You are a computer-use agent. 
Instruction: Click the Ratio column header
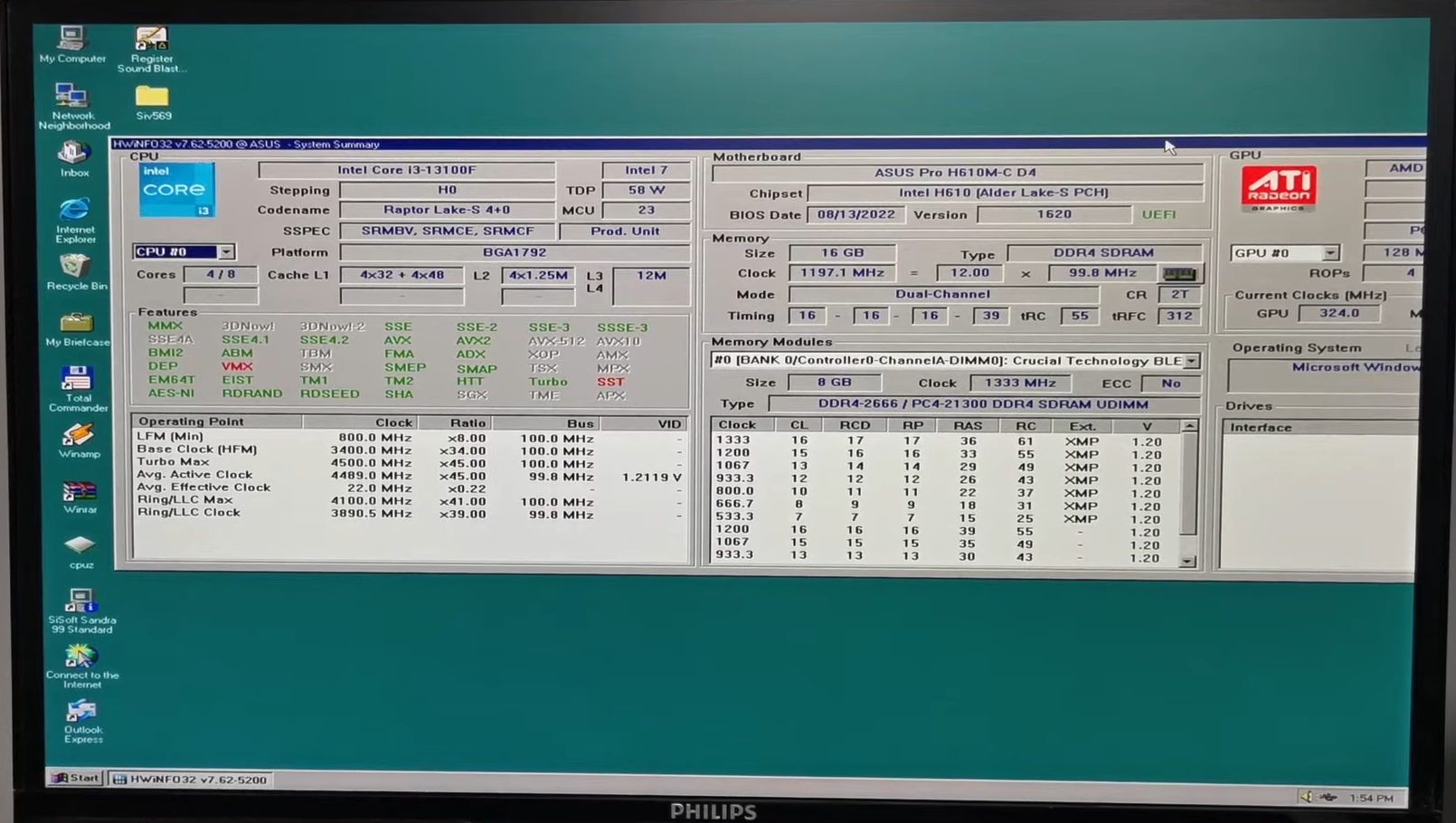[454, 422]
